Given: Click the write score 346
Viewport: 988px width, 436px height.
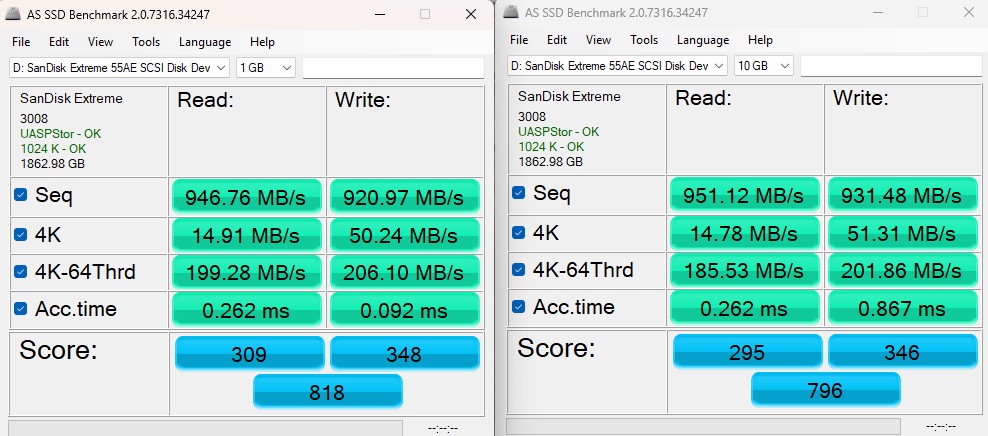Looking at the screenshot, I should (x=902, y=352).
